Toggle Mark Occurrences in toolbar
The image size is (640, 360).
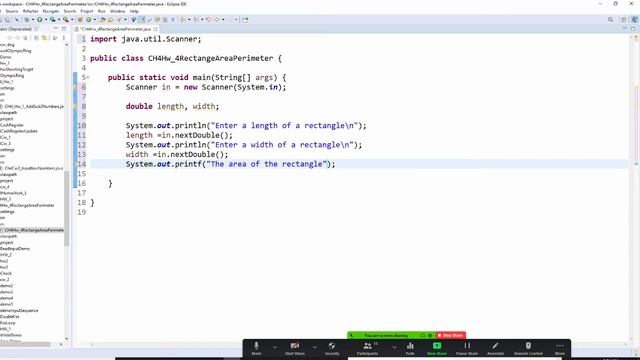point(142,20)
